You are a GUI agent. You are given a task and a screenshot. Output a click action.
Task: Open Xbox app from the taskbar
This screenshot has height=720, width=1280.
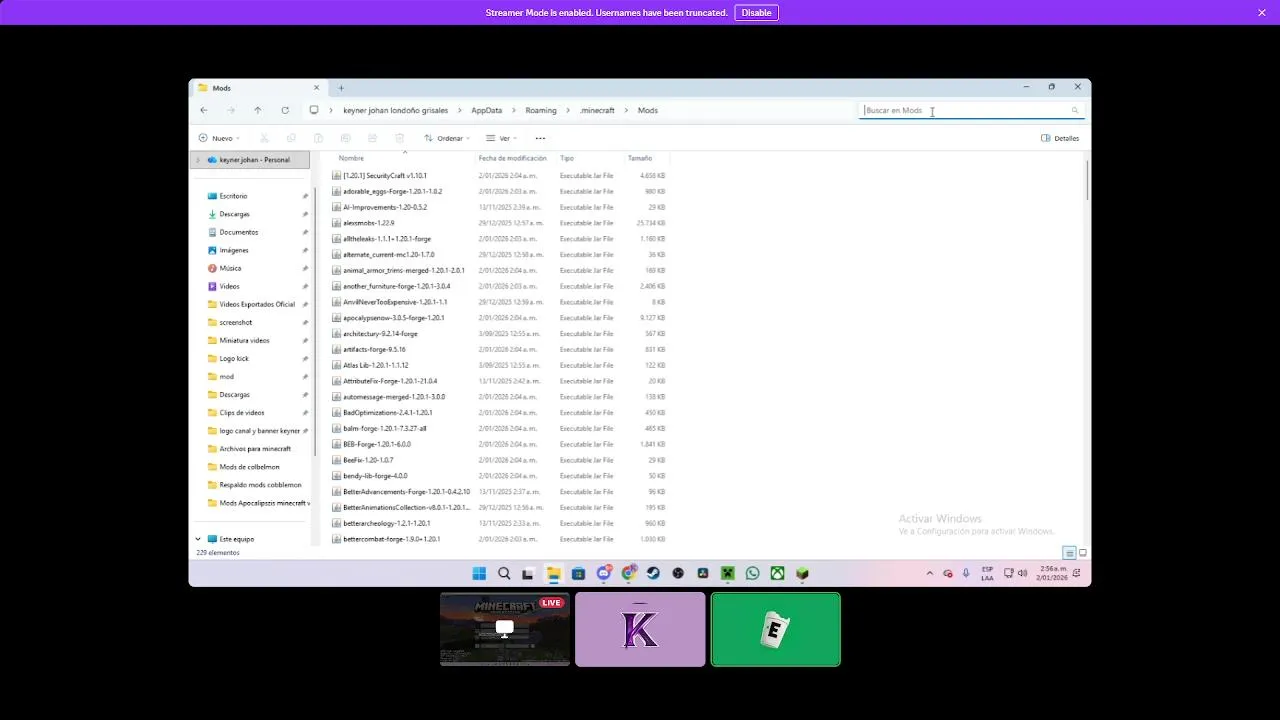(777, 573)
